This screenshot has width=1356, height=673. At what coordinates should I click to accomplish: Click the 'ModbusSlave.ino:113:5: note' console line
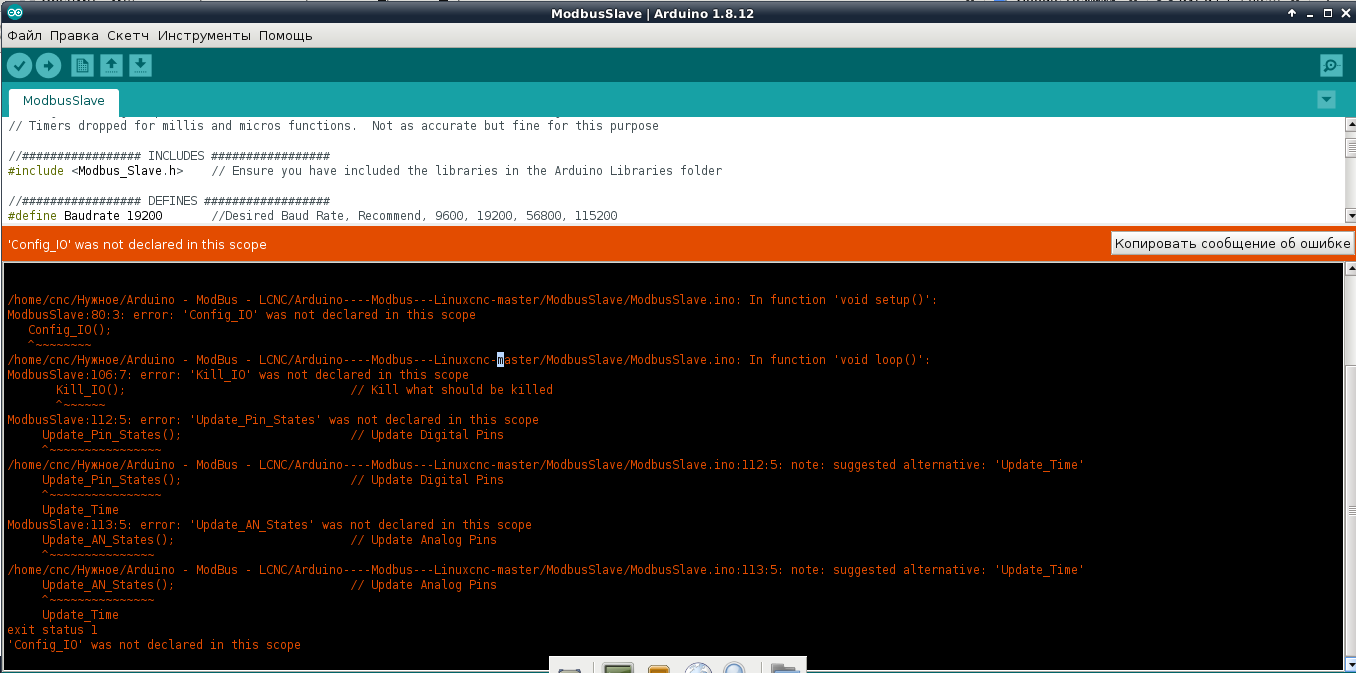[545, 570]
